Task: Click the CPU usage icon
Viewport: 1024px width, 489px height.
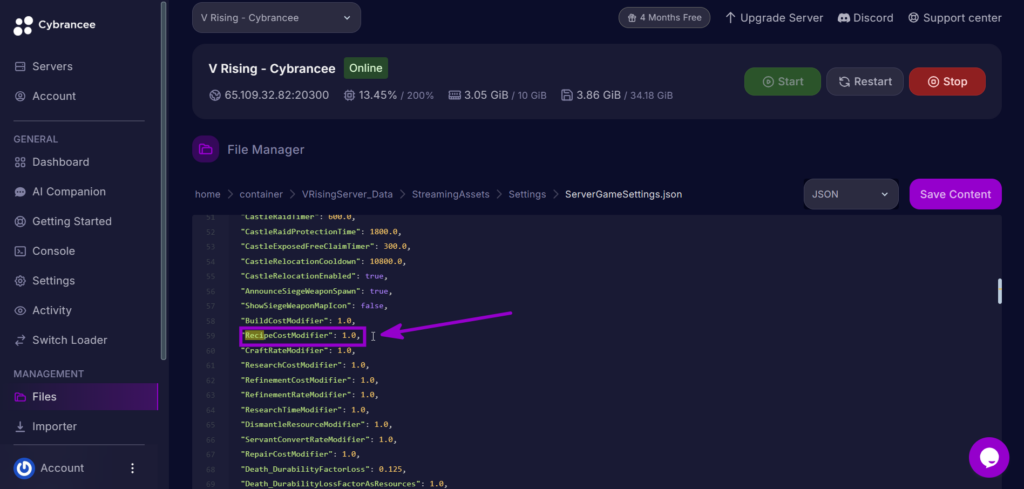Action: [349, 95]
